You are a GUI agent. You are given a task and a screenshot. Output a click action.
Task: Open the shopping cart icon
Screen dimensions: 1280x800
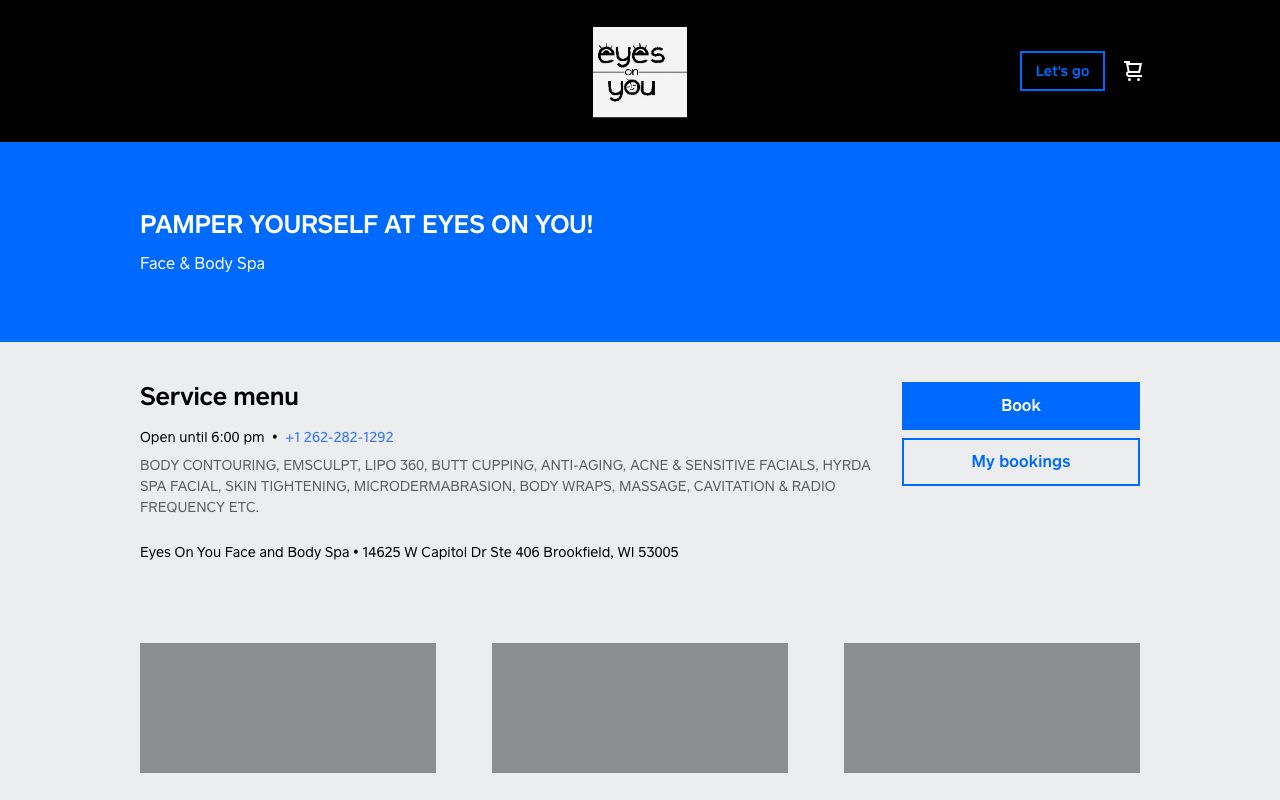[x=1133, y=71]
